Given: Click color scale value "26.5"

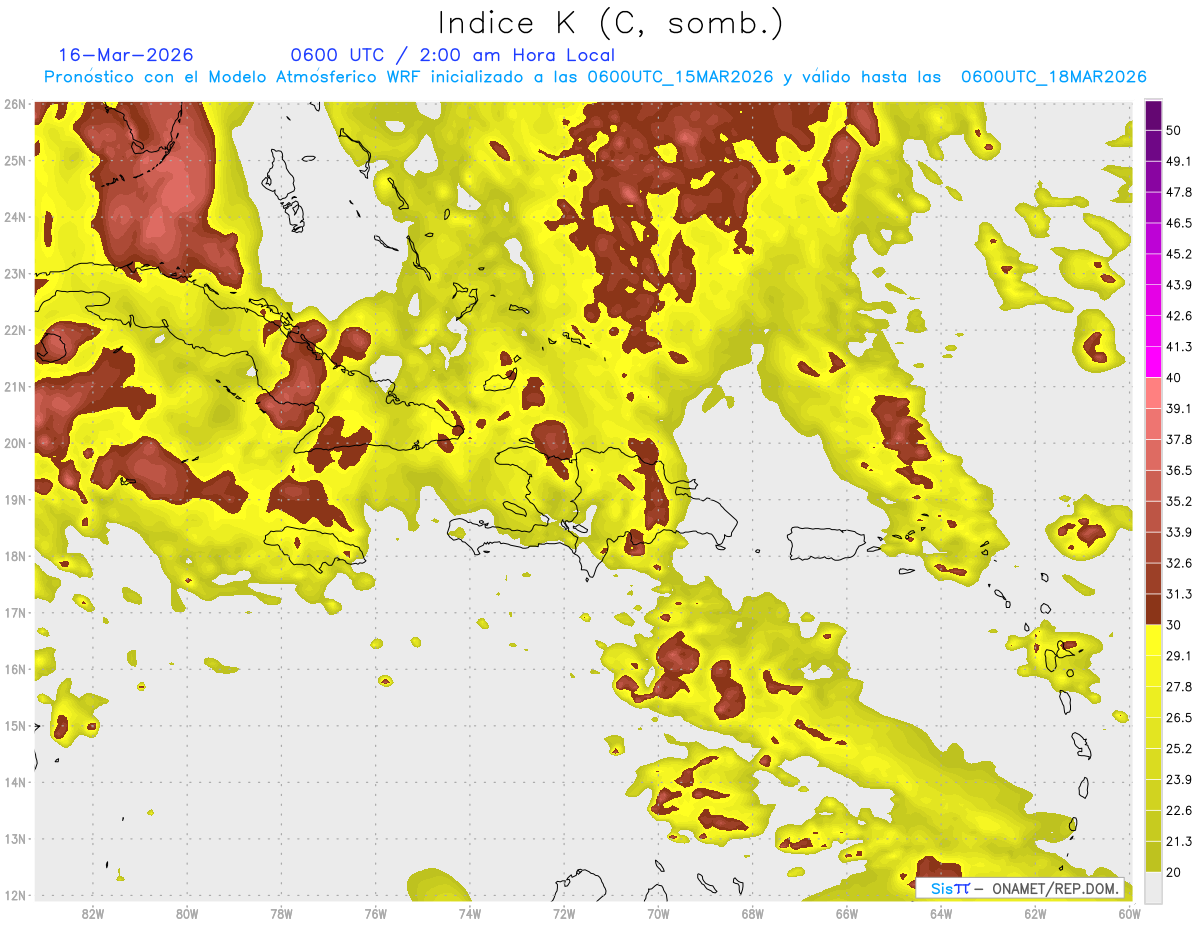Looking at the screenshot, I should (1179, 717).
